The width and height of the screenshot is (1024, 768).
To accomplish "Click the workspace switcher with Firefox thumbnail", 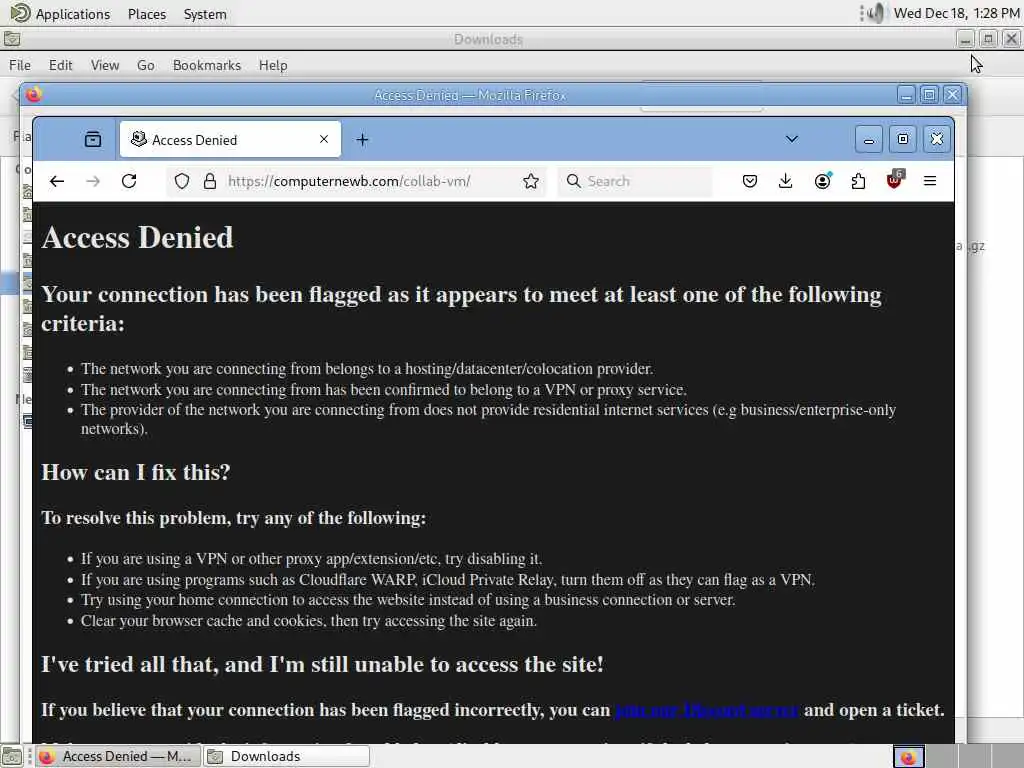I will (908, 756).
